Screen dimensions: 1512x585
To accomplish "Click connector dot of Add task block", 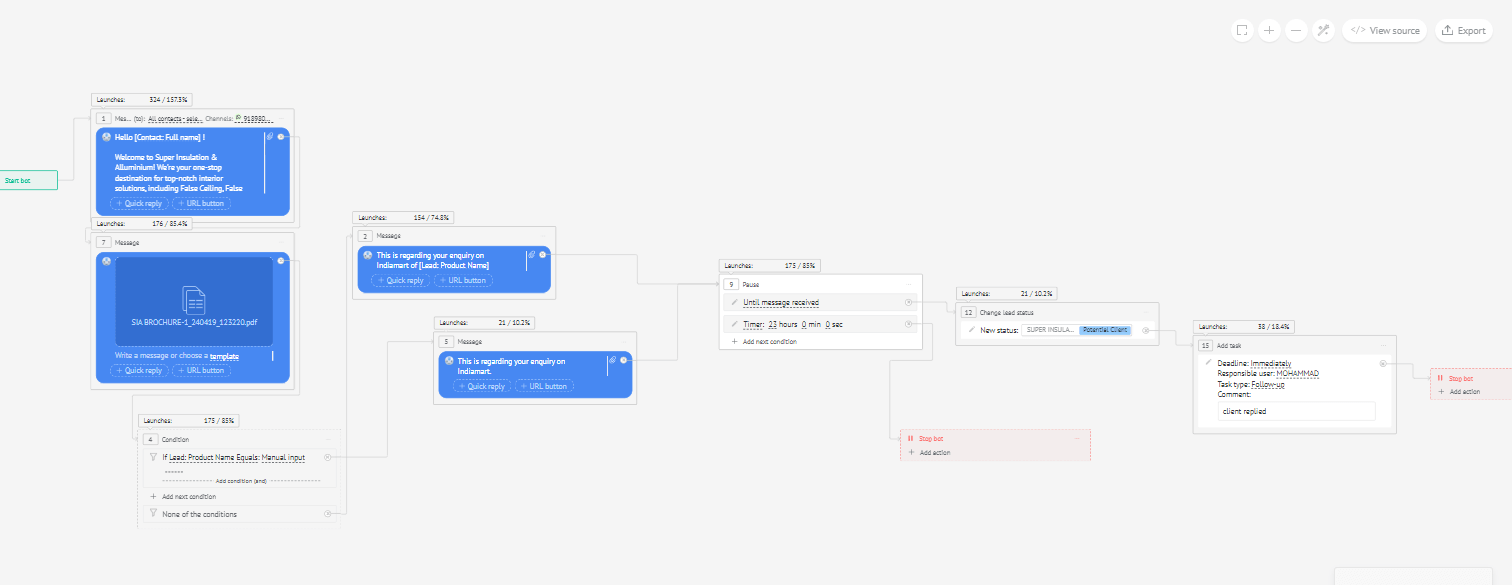I will pos(1383,364).
